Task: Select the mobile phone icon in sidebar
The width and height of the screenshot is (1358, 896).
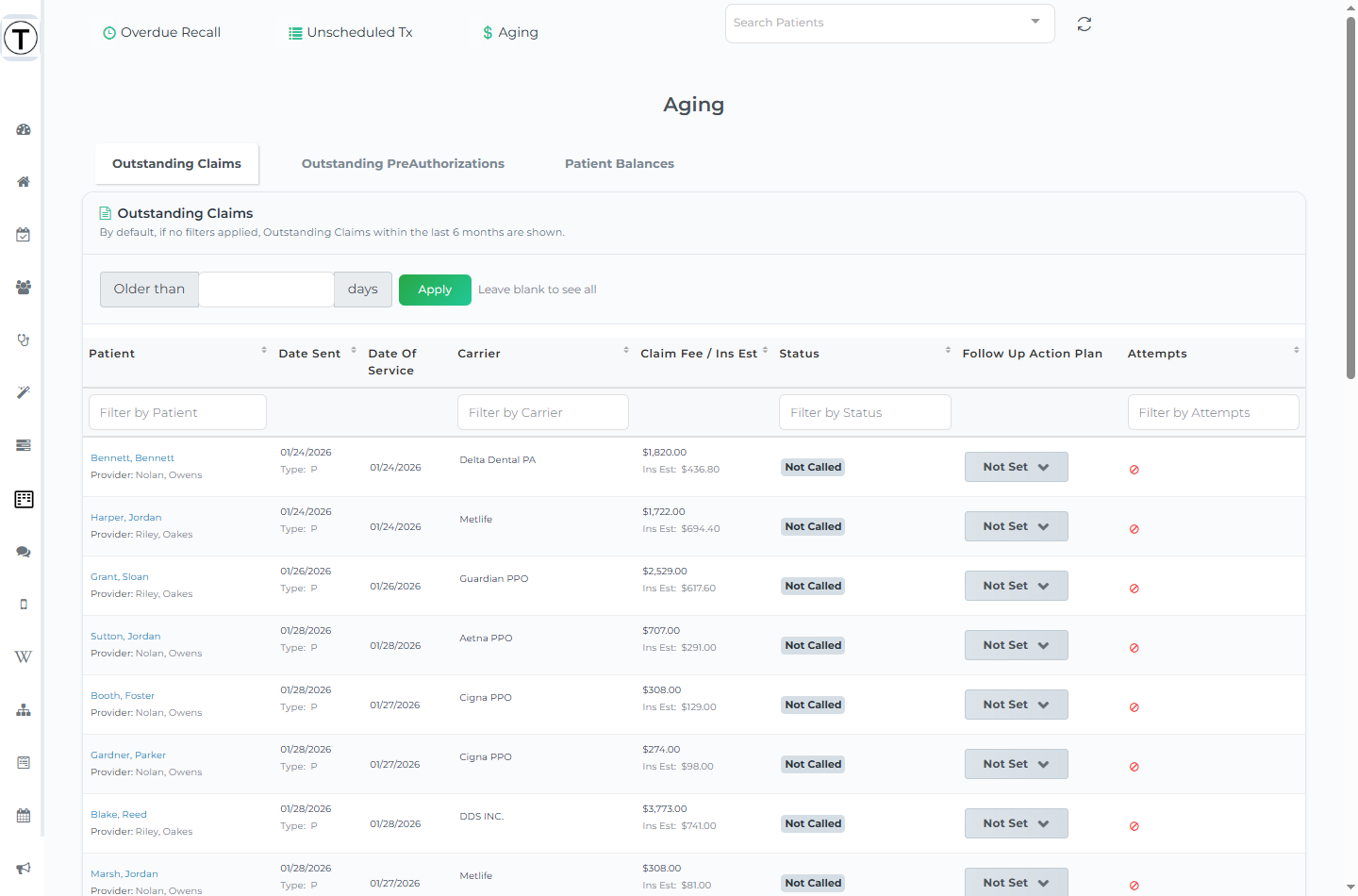Action: pyautogui.click(x=24, y=605)
